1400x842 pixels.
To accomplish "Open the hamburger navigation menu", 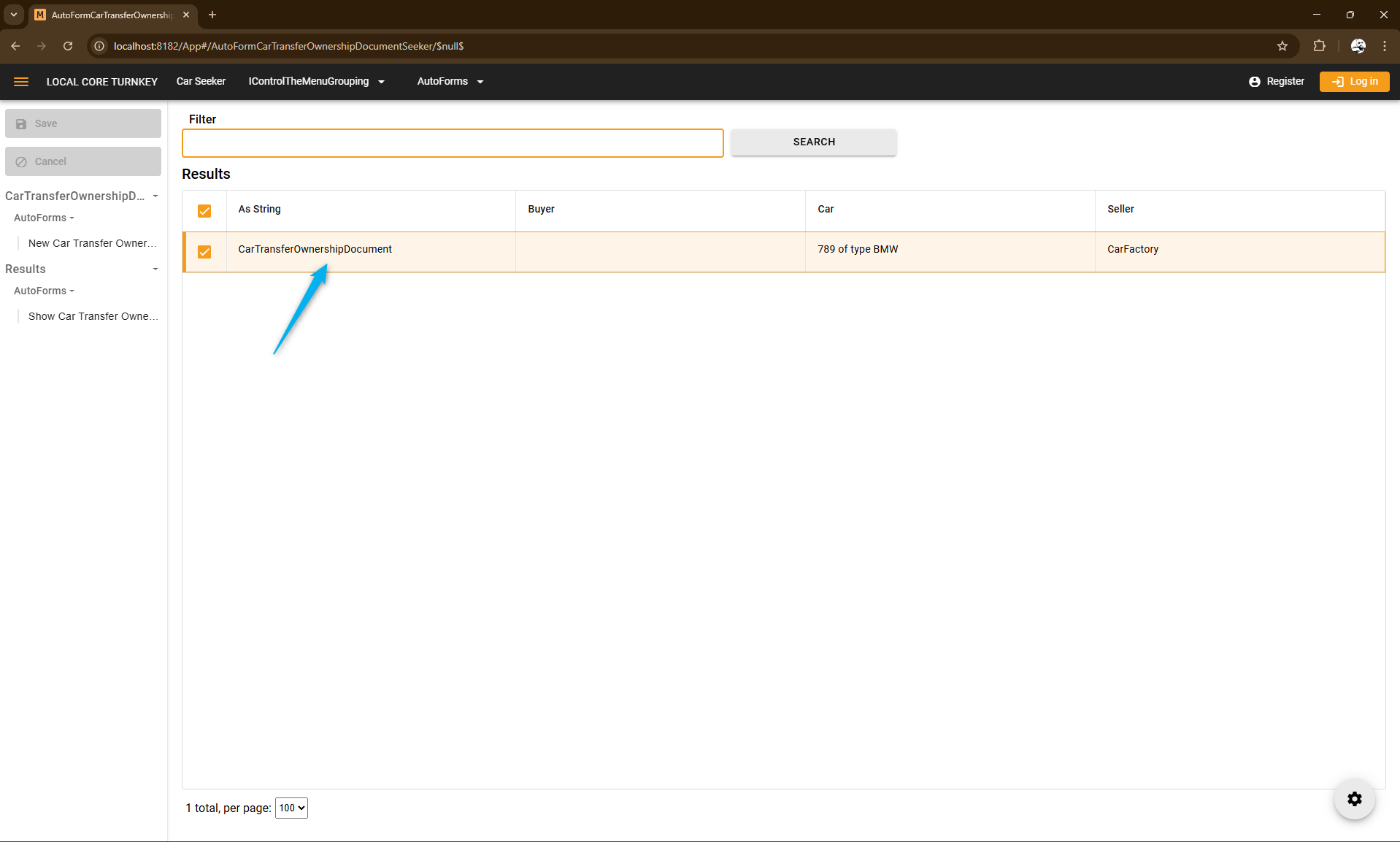I will click(x=21, y=82).
